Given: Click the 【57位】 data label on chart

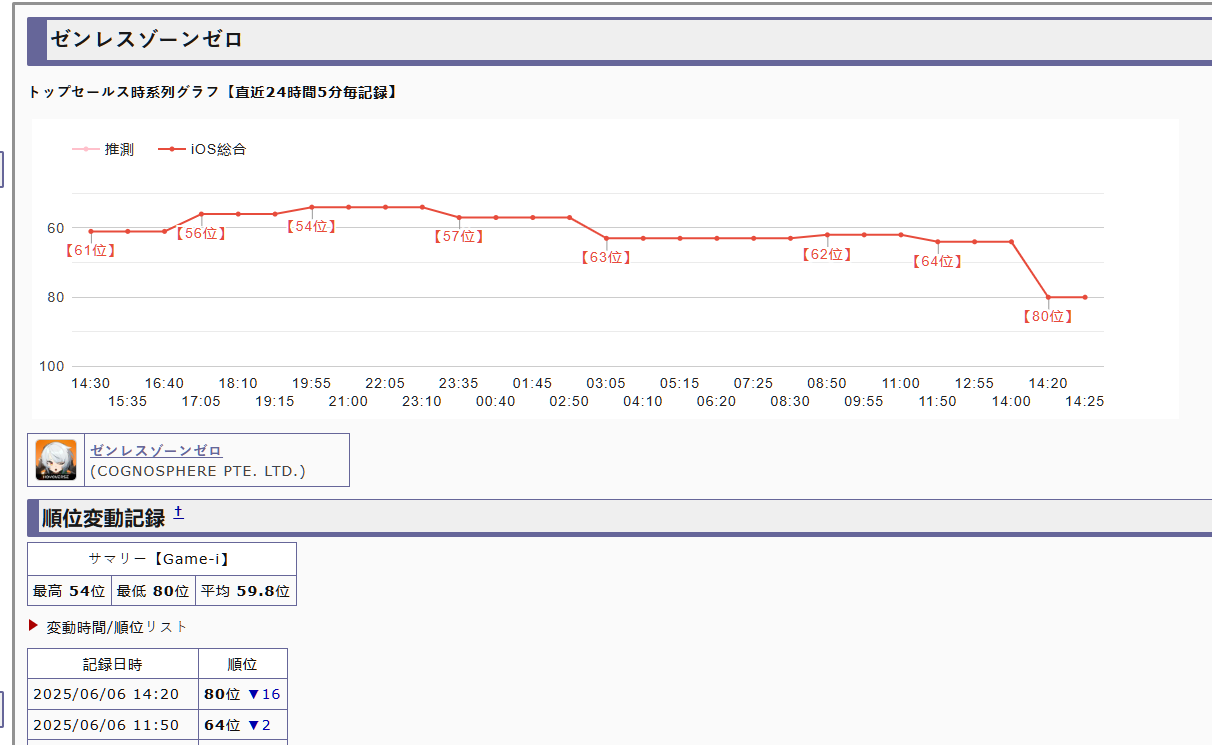Looking at the screenshot, I should pyautogui.click(x=458, y=236).
